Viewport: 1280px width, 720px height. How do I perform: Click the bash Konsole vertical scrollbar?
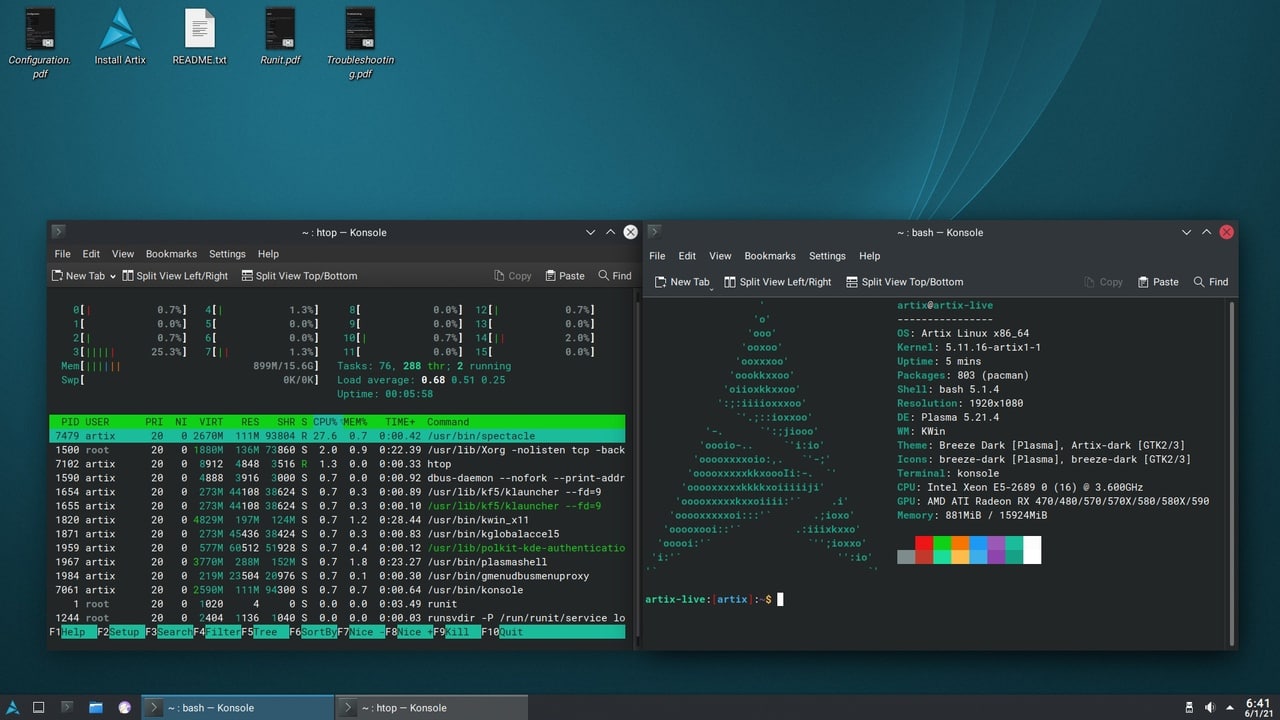coord(1231,472)
